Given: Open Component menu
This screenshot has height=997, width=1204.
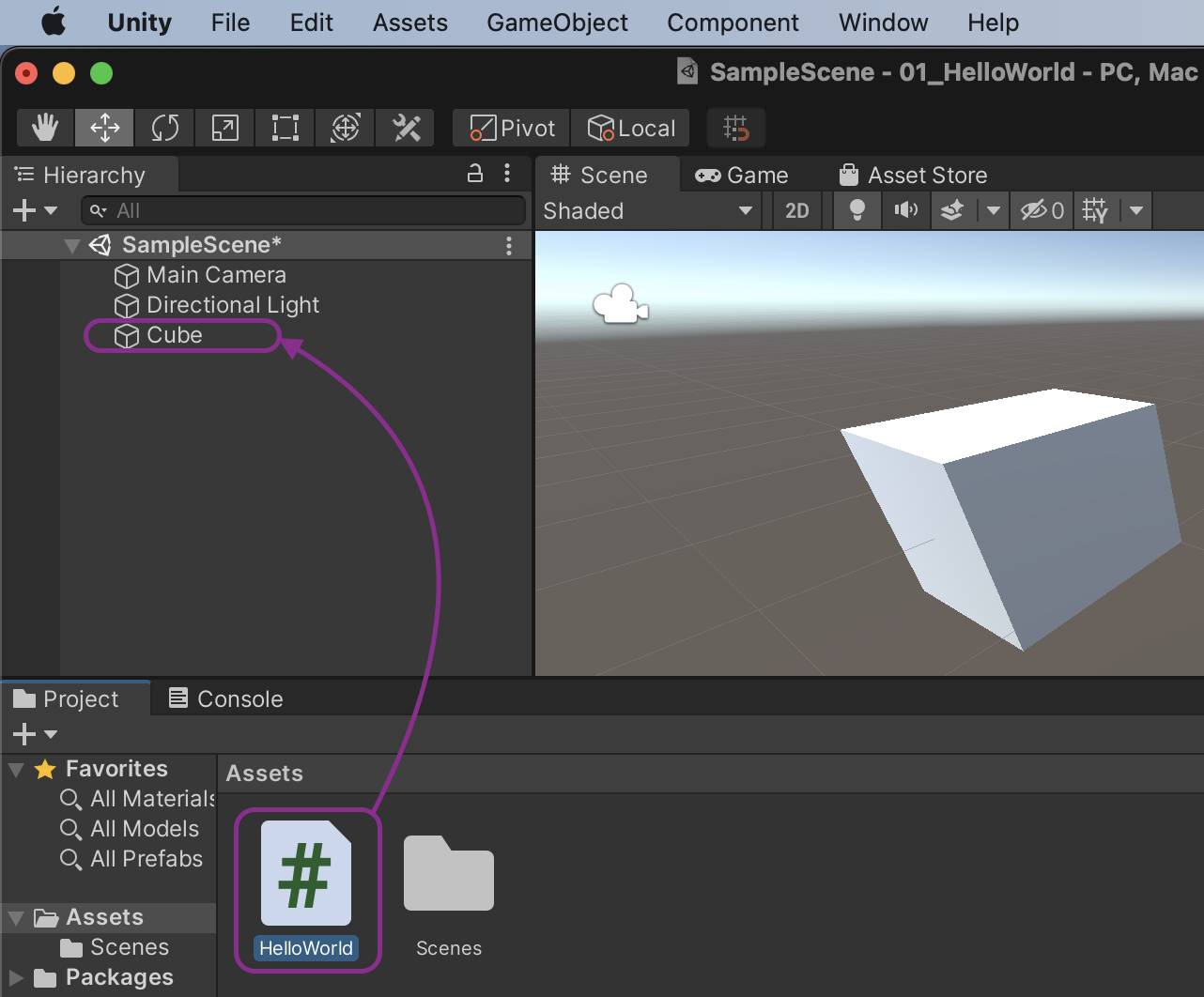Looking at the screenshot, I should (733, 23).
